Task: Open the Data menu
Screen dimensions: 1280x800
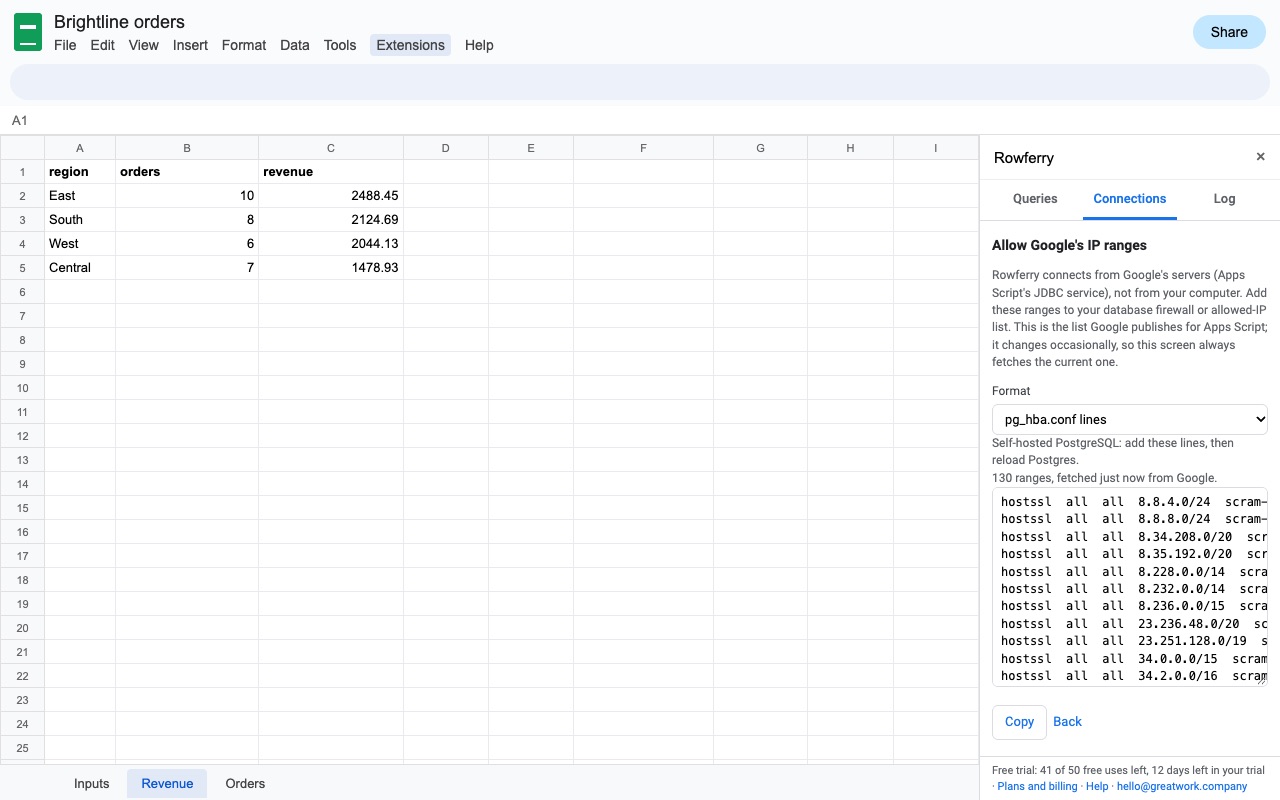Action: (294, 45)
